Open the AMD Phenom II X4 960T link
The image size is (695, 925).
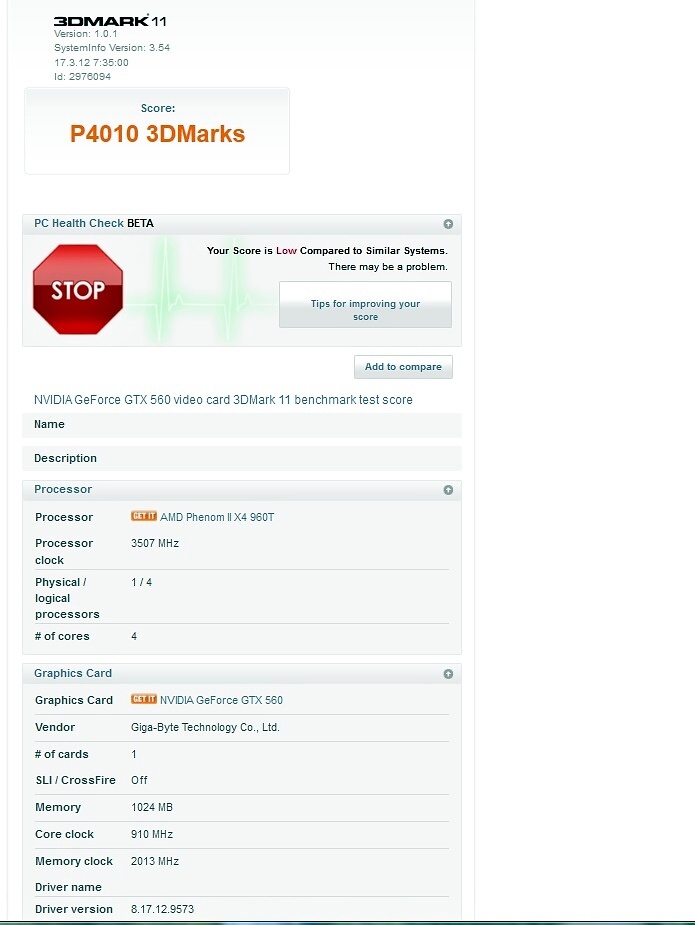pos(217,517)
